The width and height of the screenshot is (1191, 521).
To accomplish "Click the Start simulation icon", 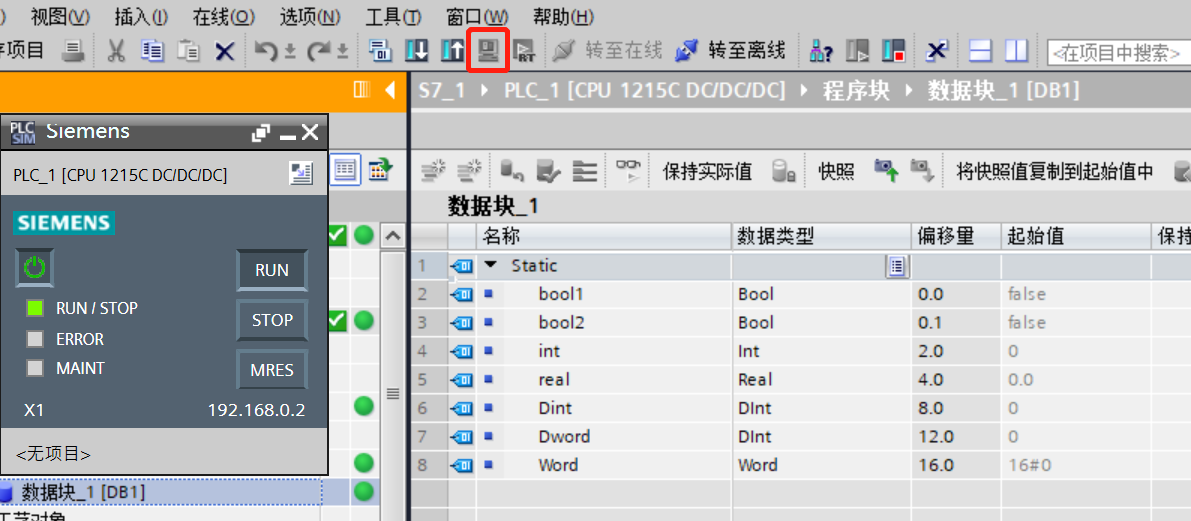I will click(x=487, y=51).
